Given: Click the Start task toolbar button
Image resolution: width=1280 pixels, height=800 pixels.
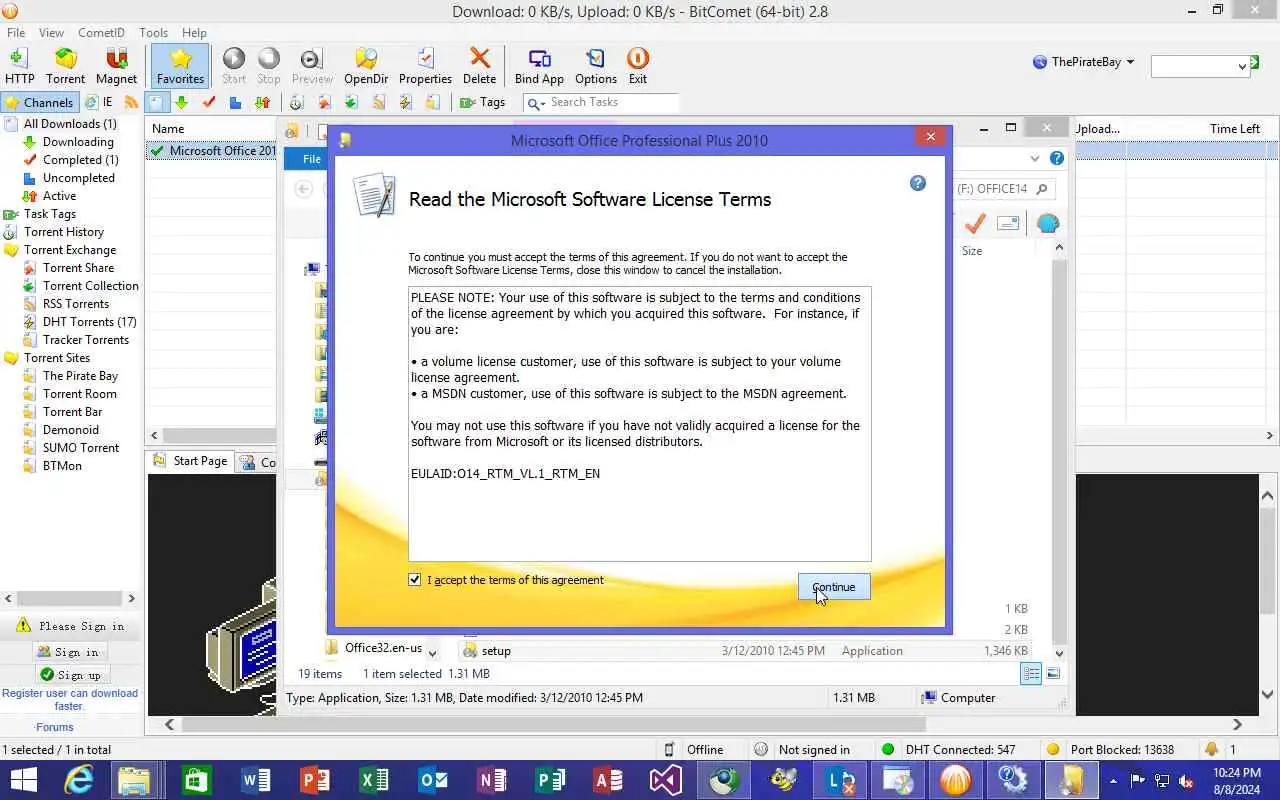Looking at the screenshot, I should click(234, 66).
